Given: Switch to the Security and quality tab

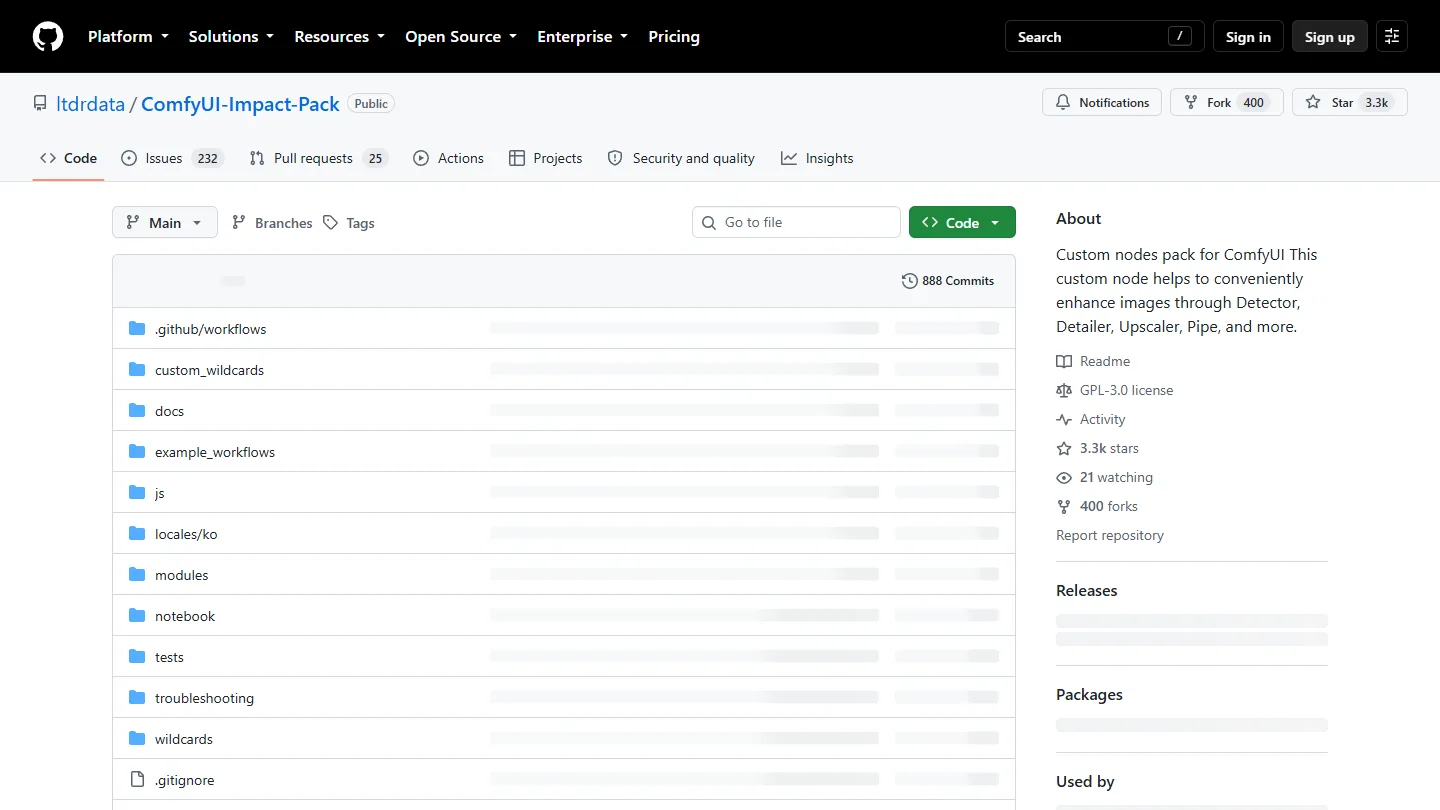Looking at the screenshot, I should [x=681, y=158].
